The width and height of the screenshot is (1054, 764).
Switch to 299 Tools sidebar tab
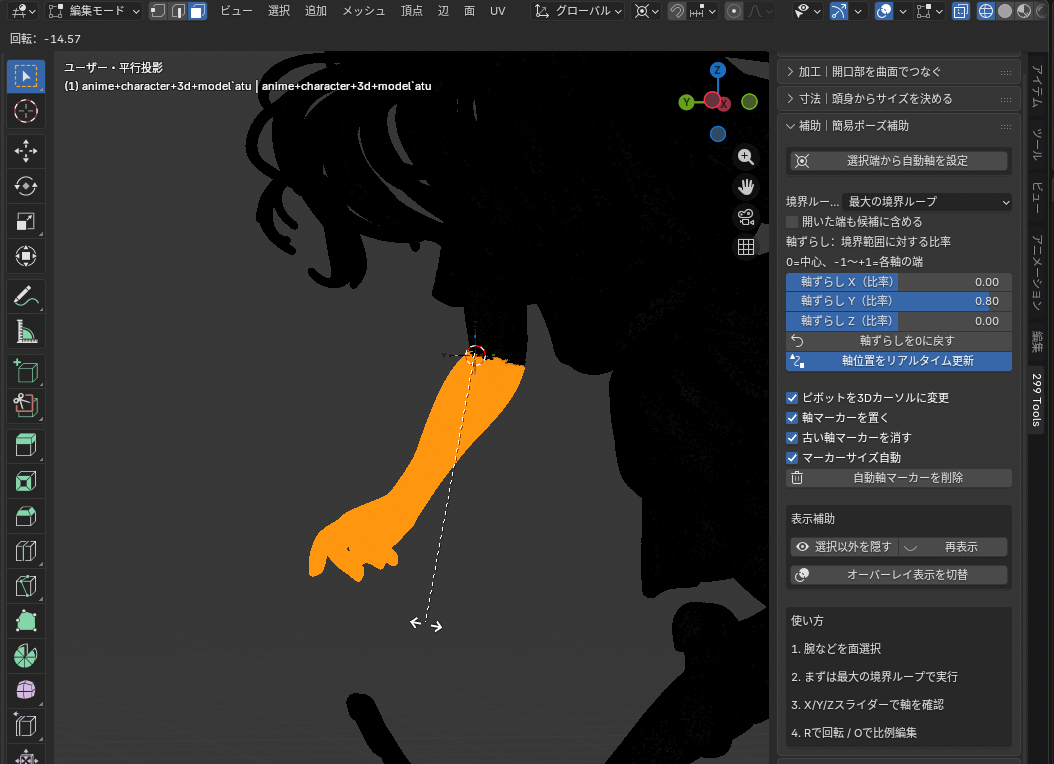tap(1037, 400)
